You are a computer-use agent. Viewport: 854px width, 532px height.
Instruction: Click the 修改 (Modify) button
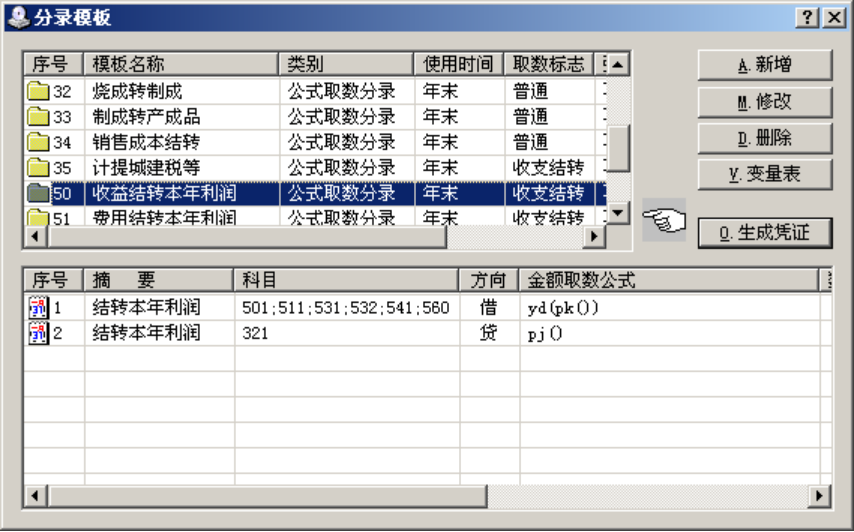click(x=764, y=101)
